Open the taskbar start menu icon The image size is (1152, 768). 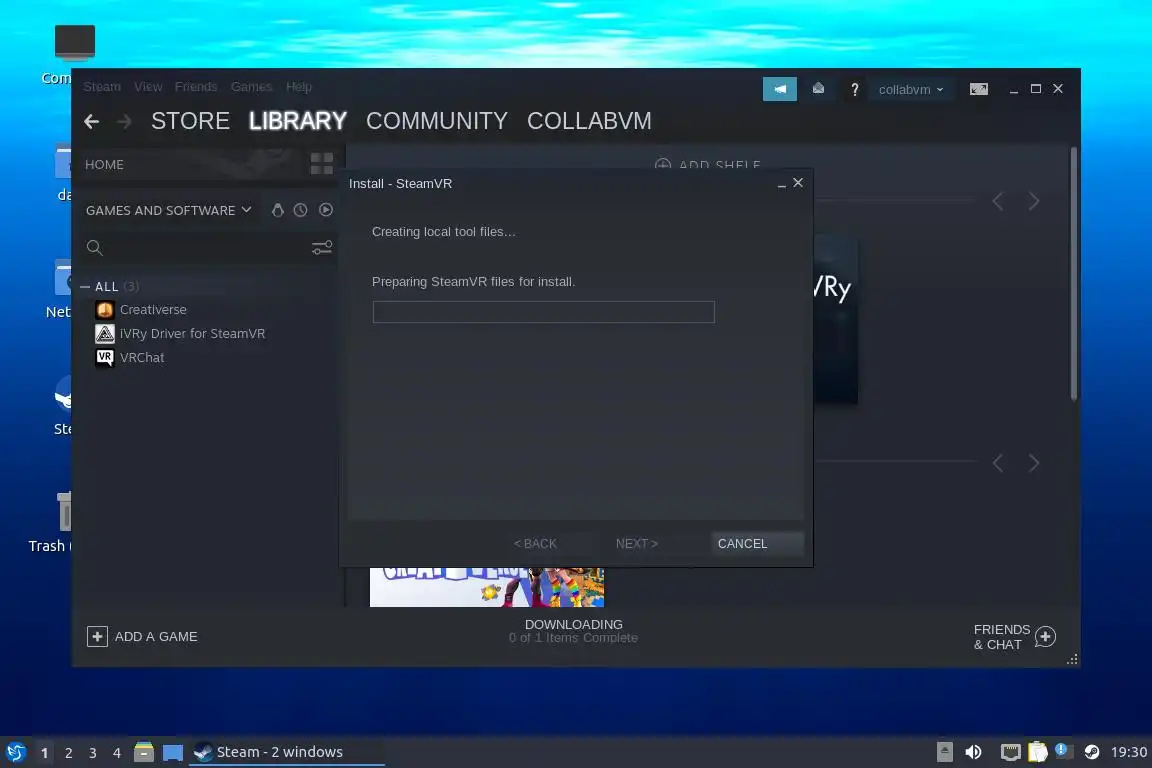pyautogui.click(x=15, y=752)
